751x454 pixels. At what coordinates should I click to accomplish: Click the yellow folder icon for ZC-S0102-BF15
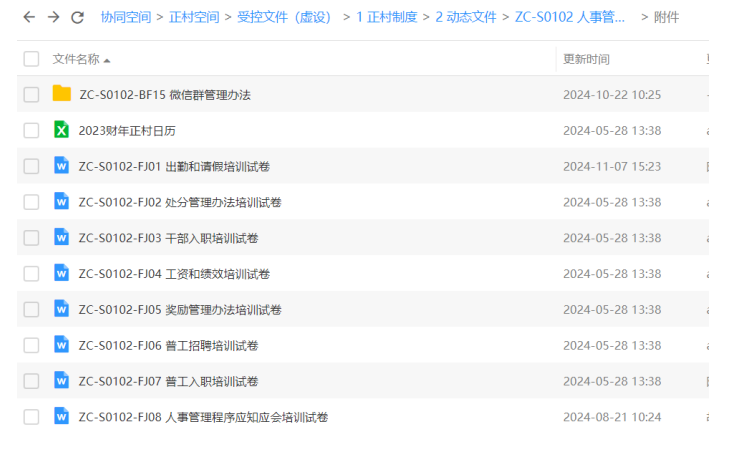click(x=62, y=94)
